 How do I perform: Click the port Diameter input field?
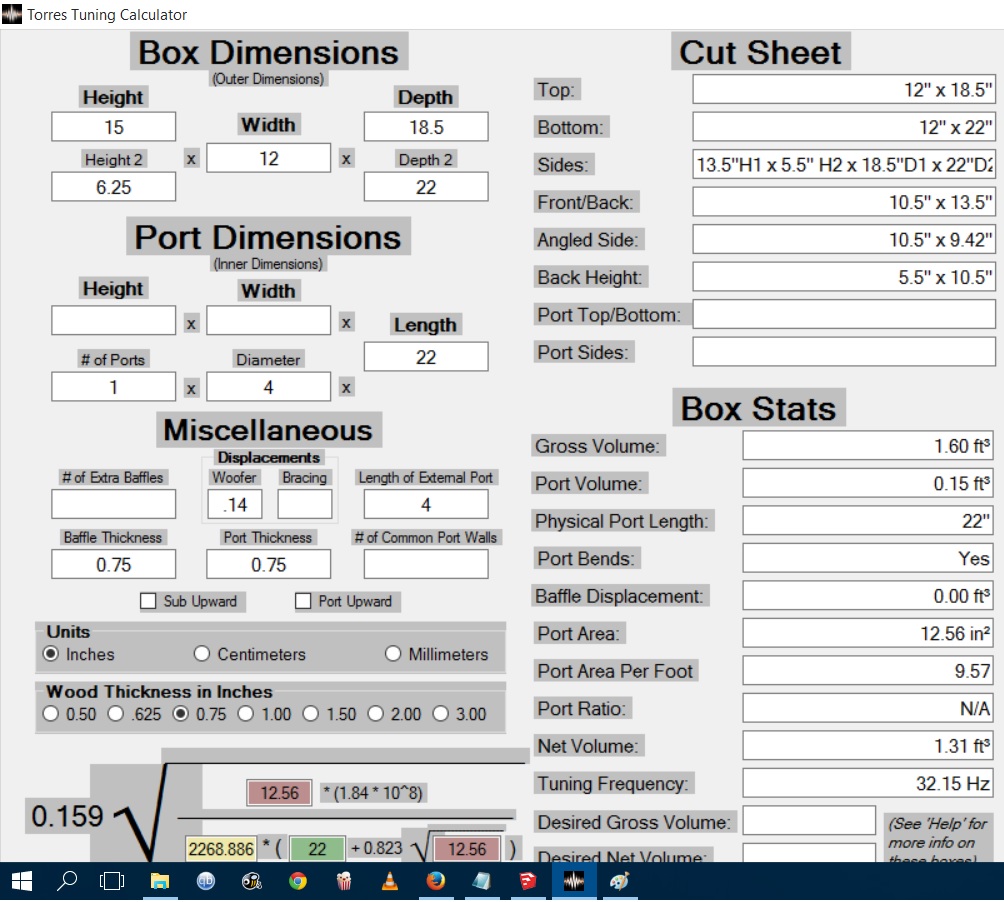click(x=268, y=386)
